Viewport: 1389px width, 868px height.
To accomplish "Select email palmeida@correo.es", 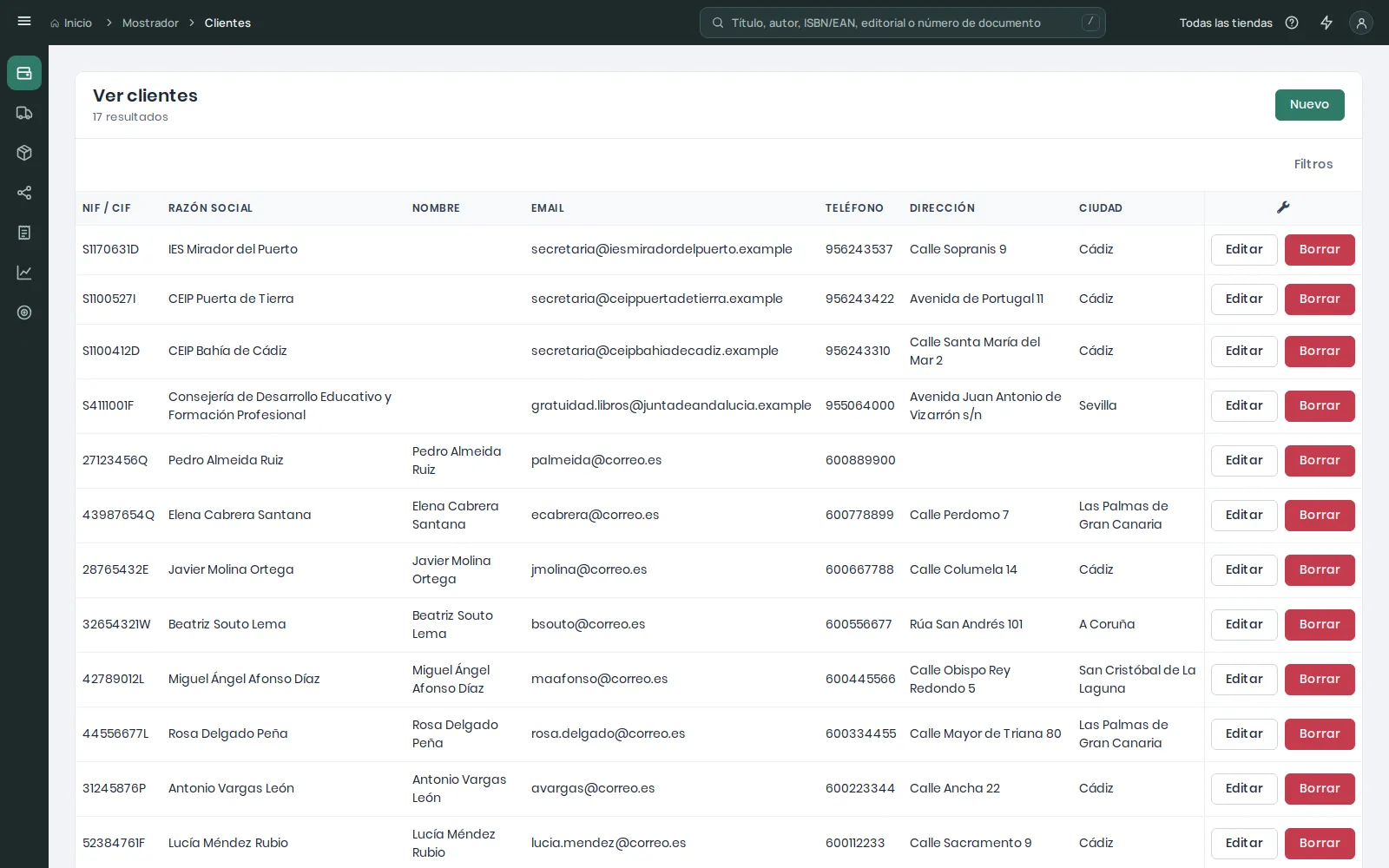I will (x=596, y=460).
